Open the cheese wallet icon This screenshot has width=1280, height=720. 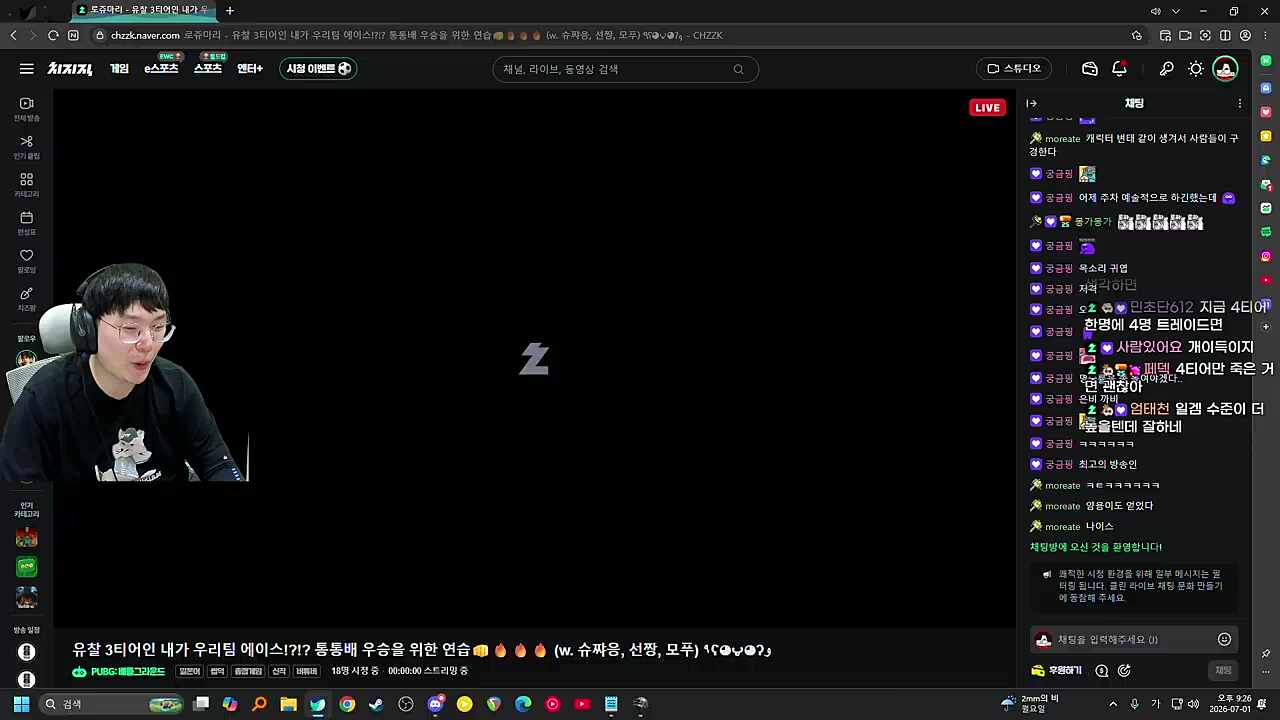(1090, 69)
